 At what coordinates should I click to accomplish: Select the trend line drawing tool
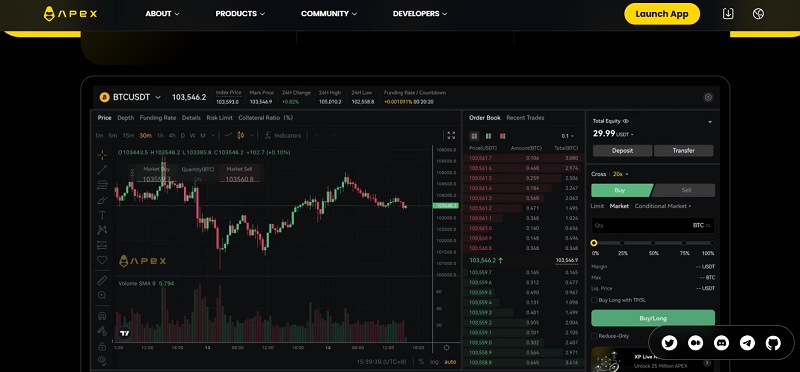tap(102, 170)
